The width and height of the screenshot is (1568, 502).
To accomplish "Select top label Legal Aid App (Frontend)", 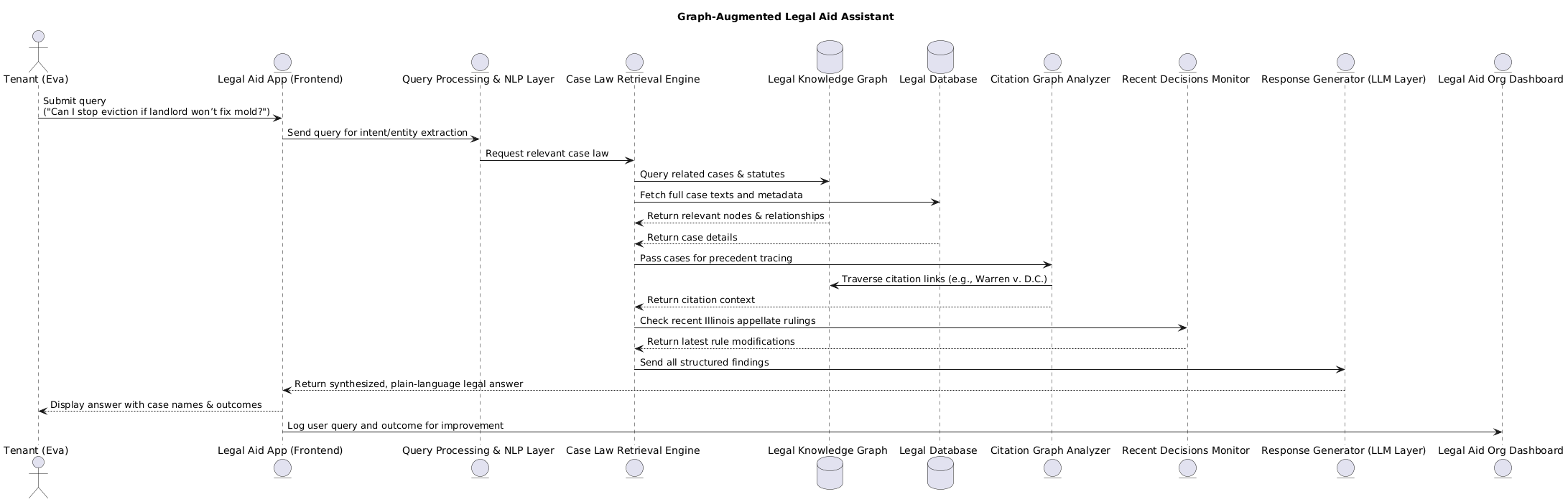I will 280,79.
